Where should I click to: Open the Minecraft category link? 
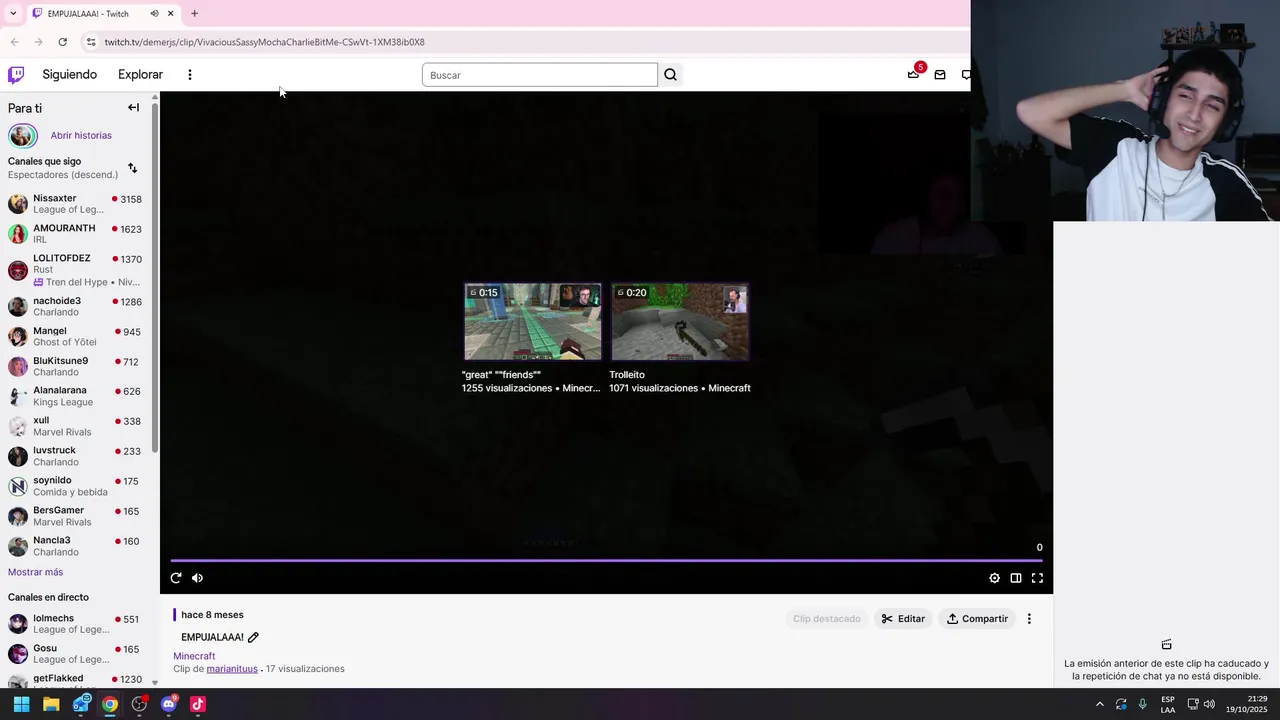coord(194,656)
